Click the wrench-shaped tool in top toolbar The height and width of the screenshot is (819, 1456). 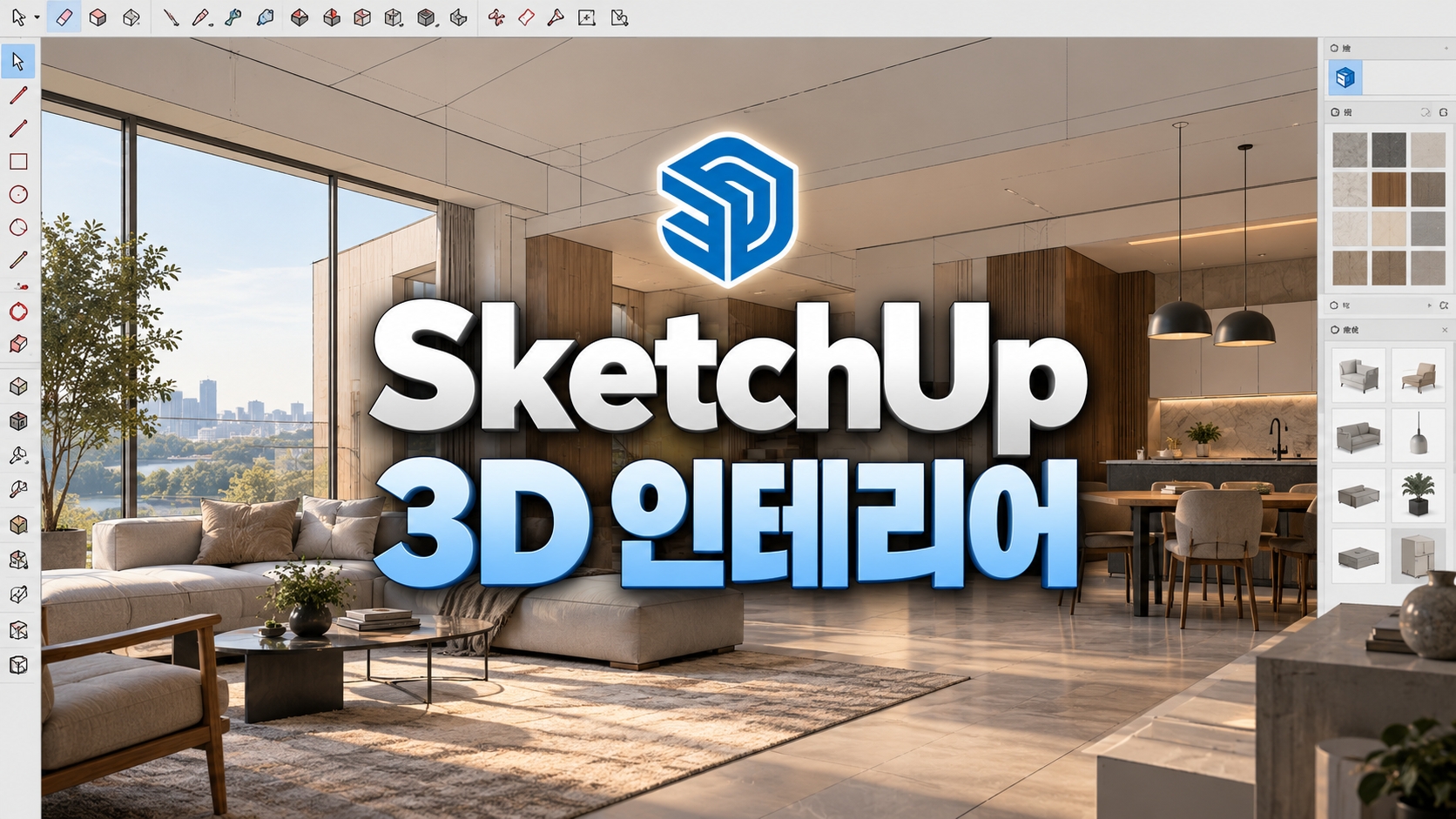click(x=233, y=17)
